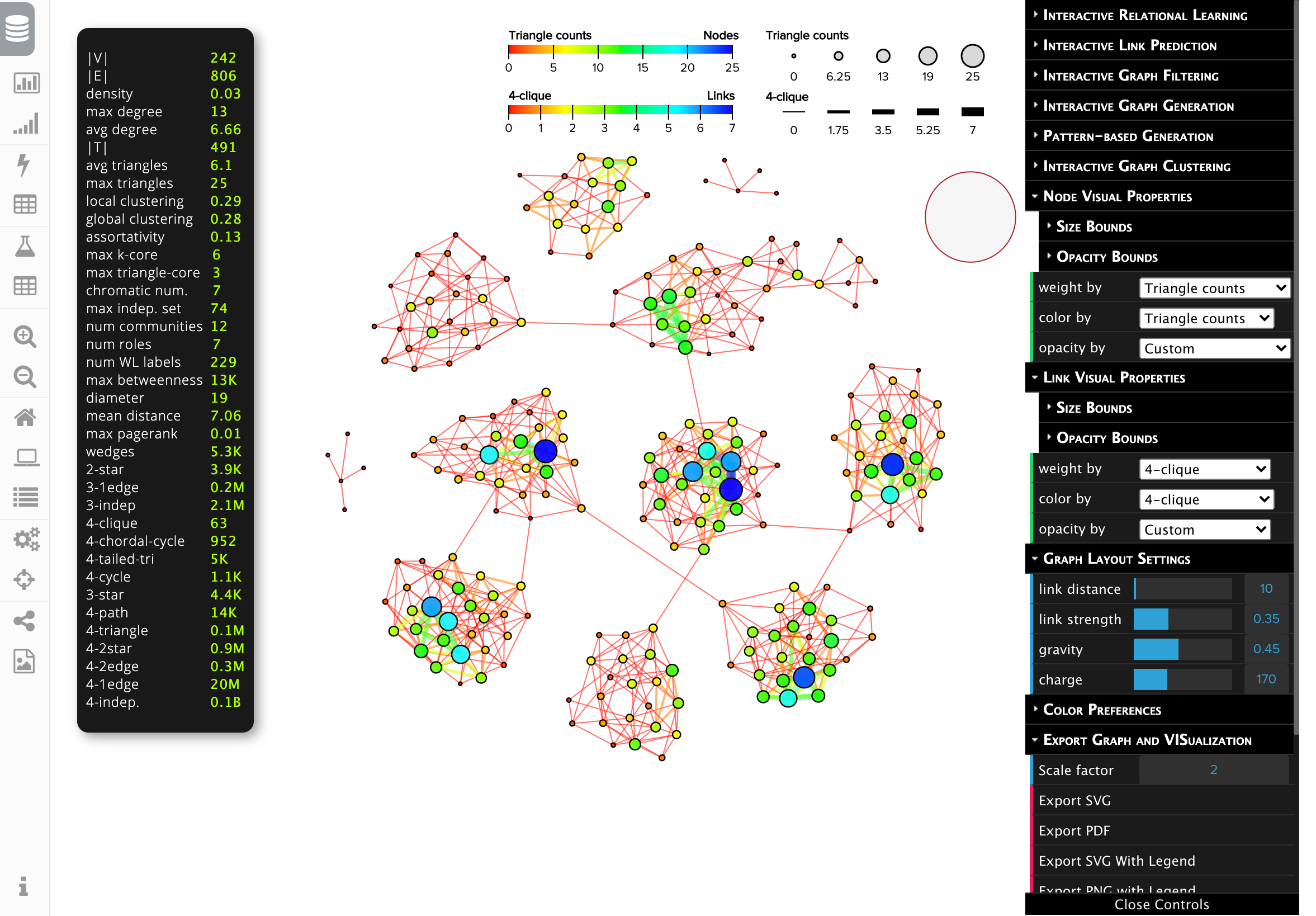Open node opacity by Custom dropdown
The height and width of the screenshot is (916, 1316).
tap(1215, 348)
